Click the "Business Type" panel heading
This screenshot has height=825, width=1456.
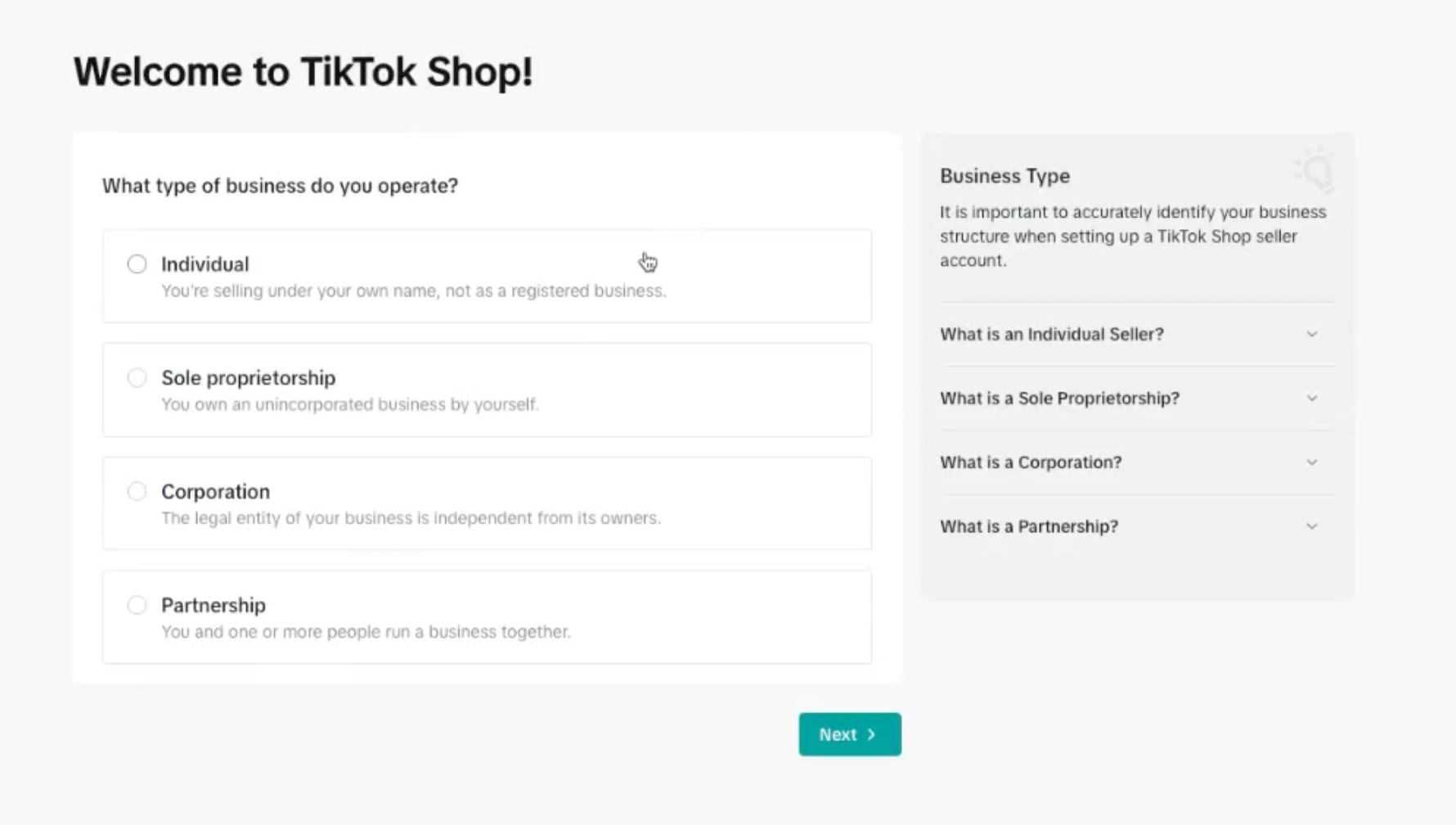point(1004,176)
